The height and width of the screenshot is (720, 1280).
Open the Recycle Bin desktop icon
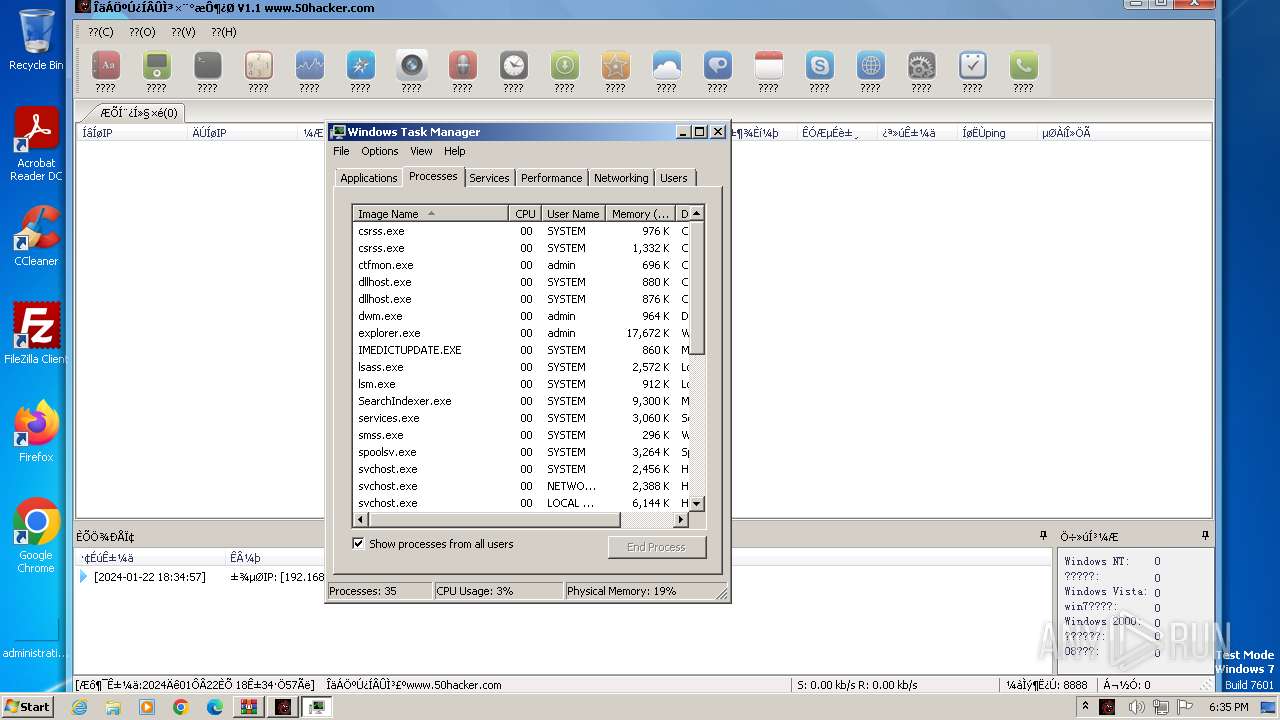point(36,40)
